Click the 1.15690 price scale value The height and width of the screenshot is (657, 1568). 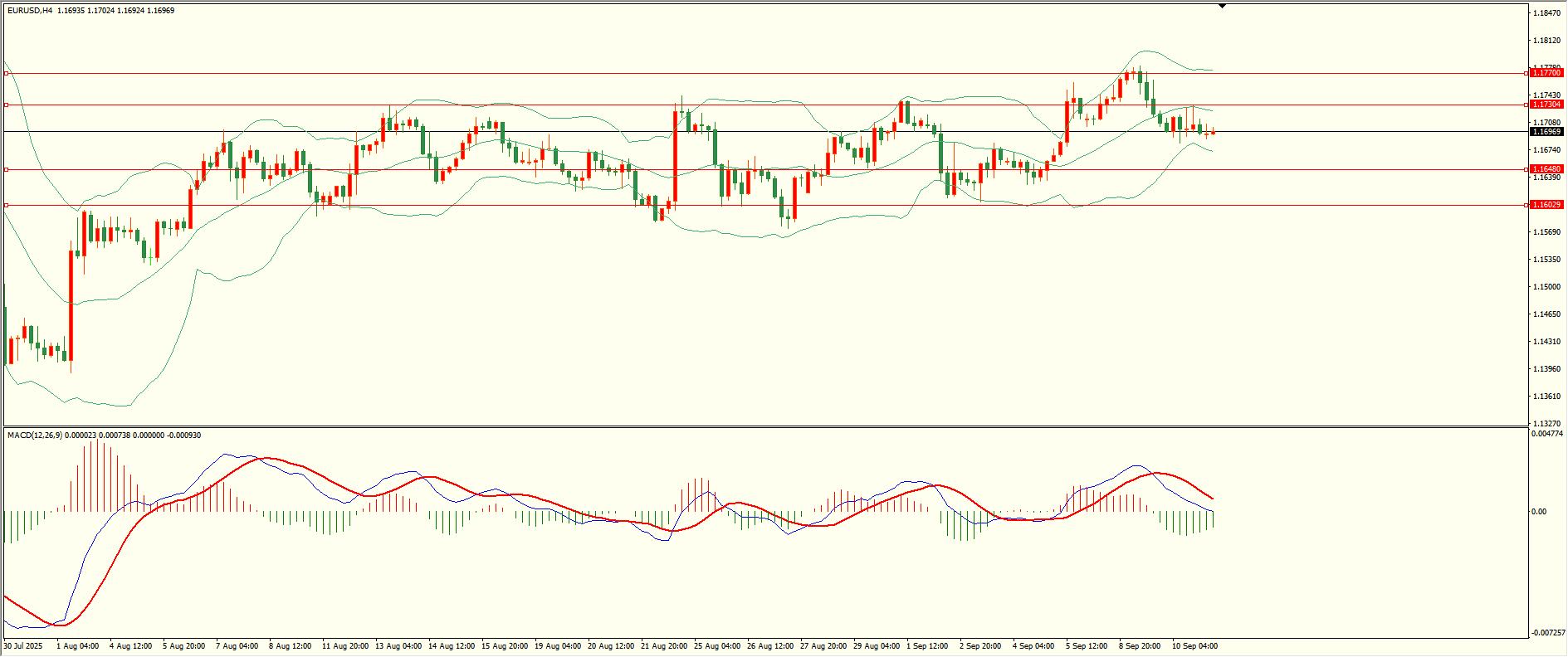coord(1546,232)
